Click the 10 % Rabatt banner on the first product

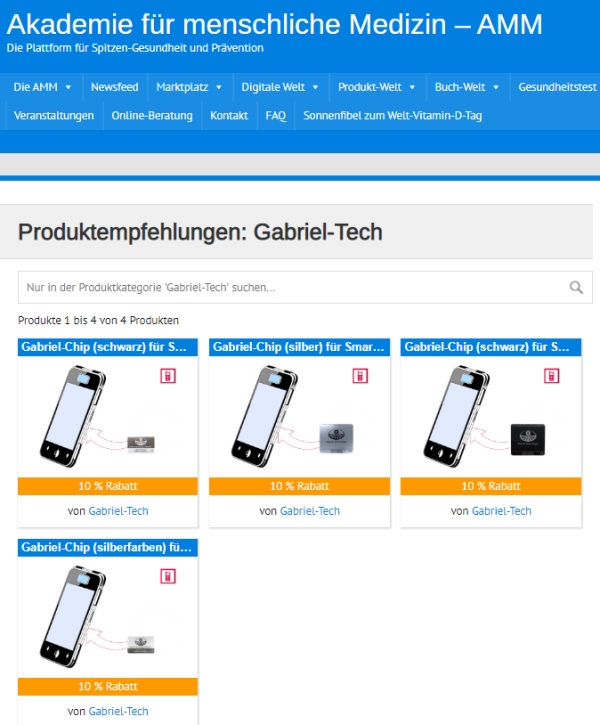tap(108, 486)
